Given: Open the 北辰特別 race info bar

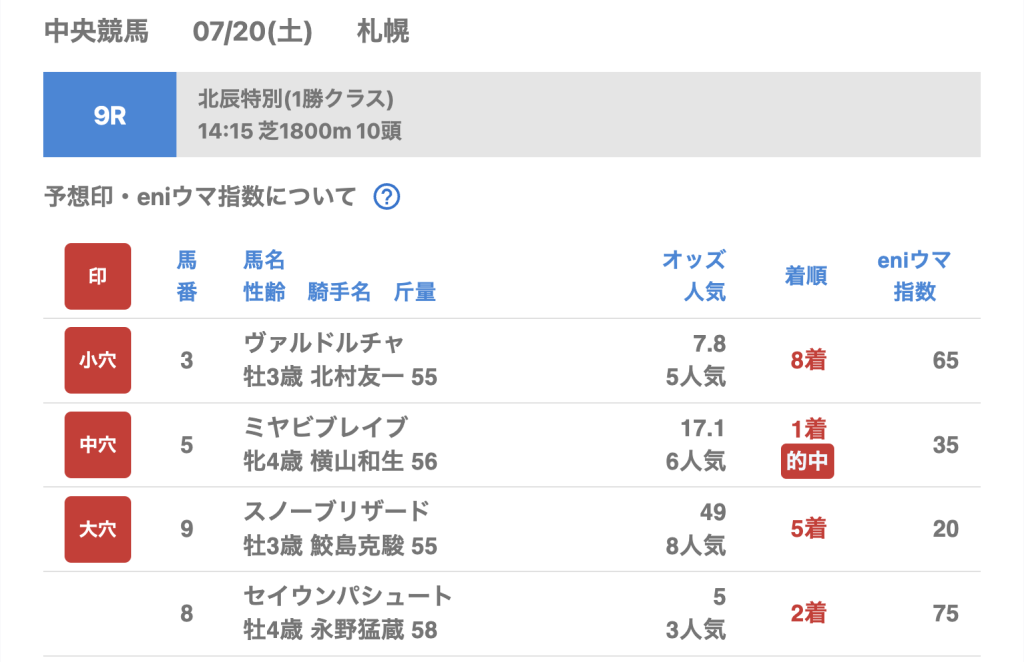Looking at the screenshot, I should (x=578, y=115).
